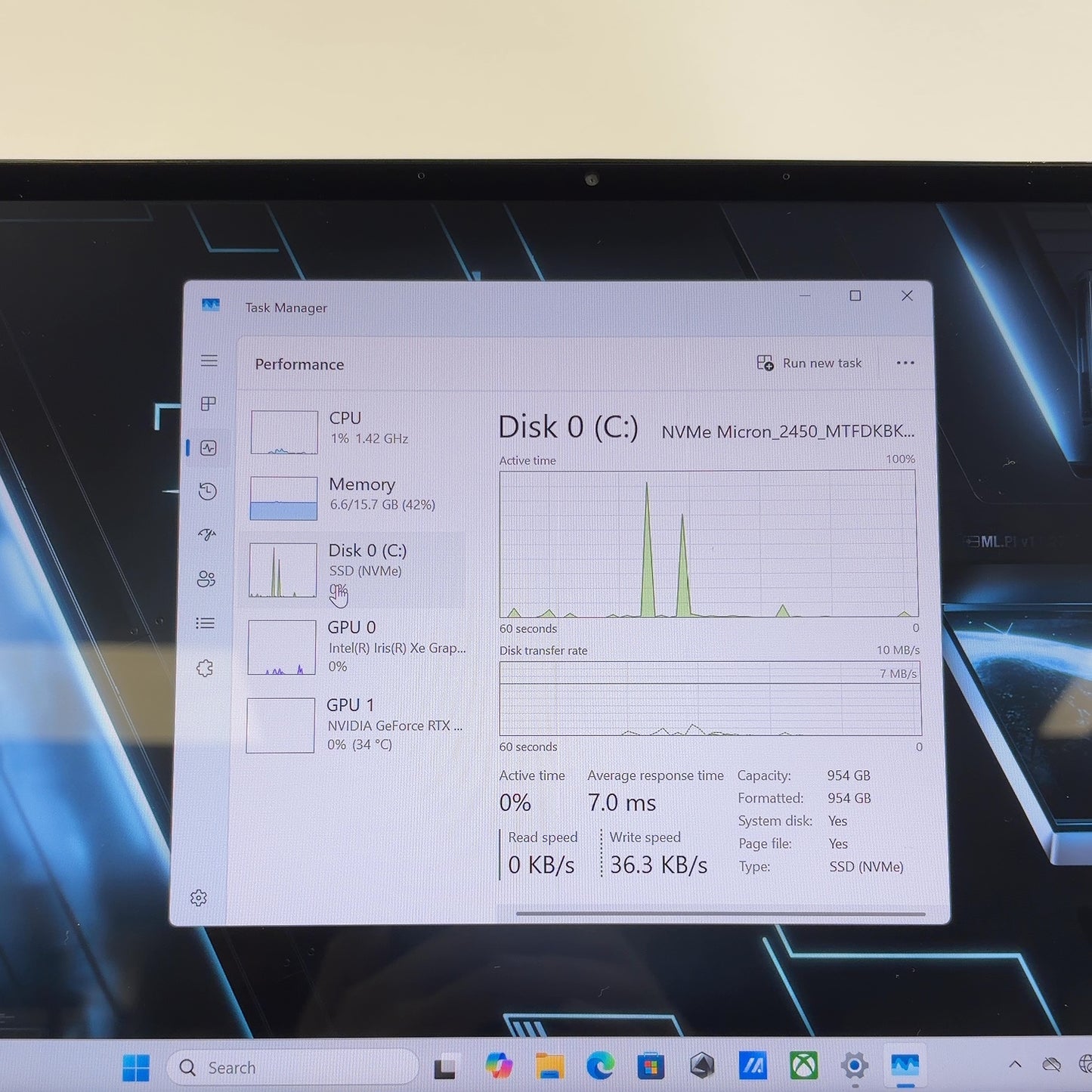The image size is (1092, 1092).
Task: Click the '6.6/15.7 GB (42%)' memory usage text
Action: (x=382, y=505)
